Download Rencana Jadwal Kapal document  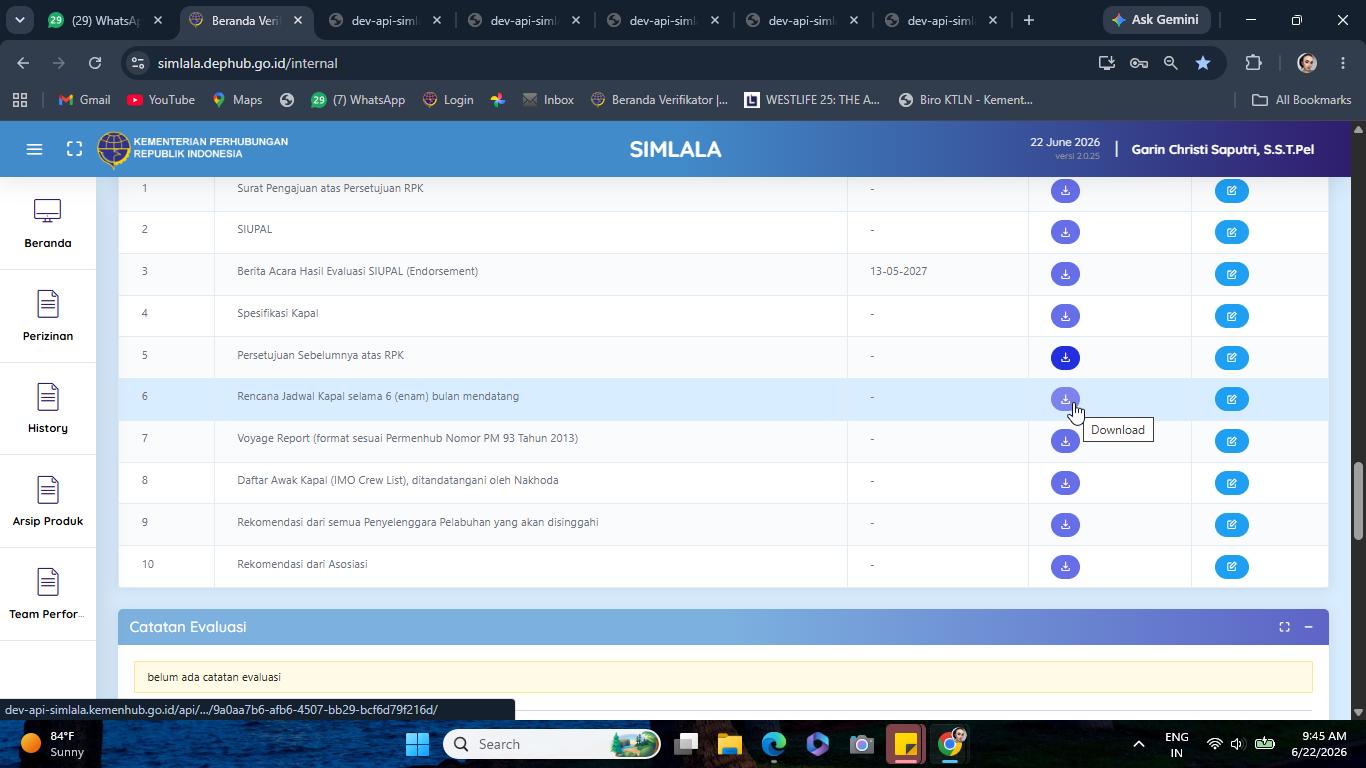coord(1065,399)
